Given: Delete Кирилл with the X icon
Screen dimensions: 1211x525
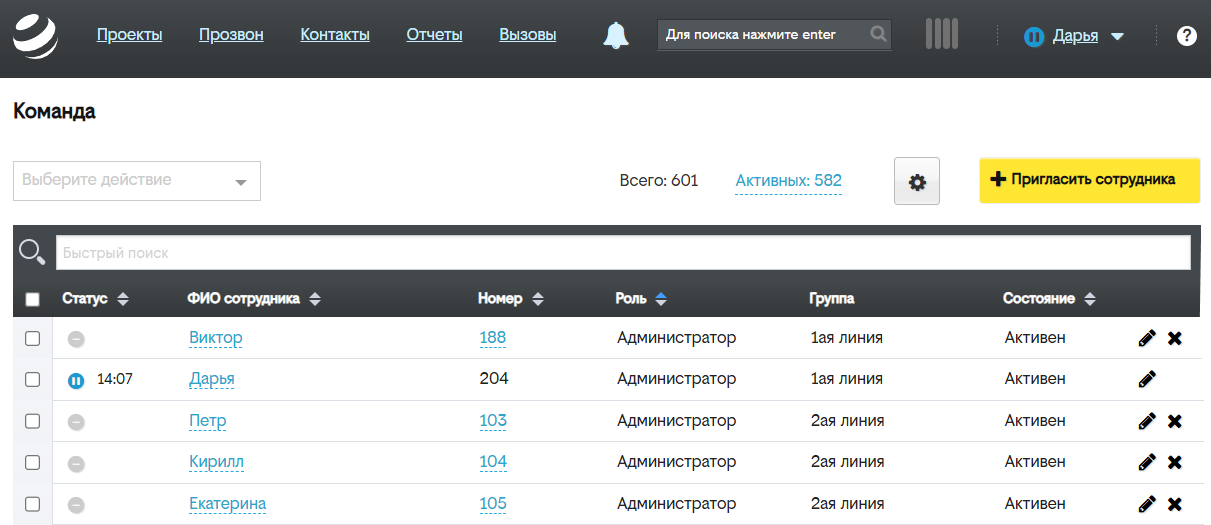Looking at the screenshot, I should coord(1175,462).
